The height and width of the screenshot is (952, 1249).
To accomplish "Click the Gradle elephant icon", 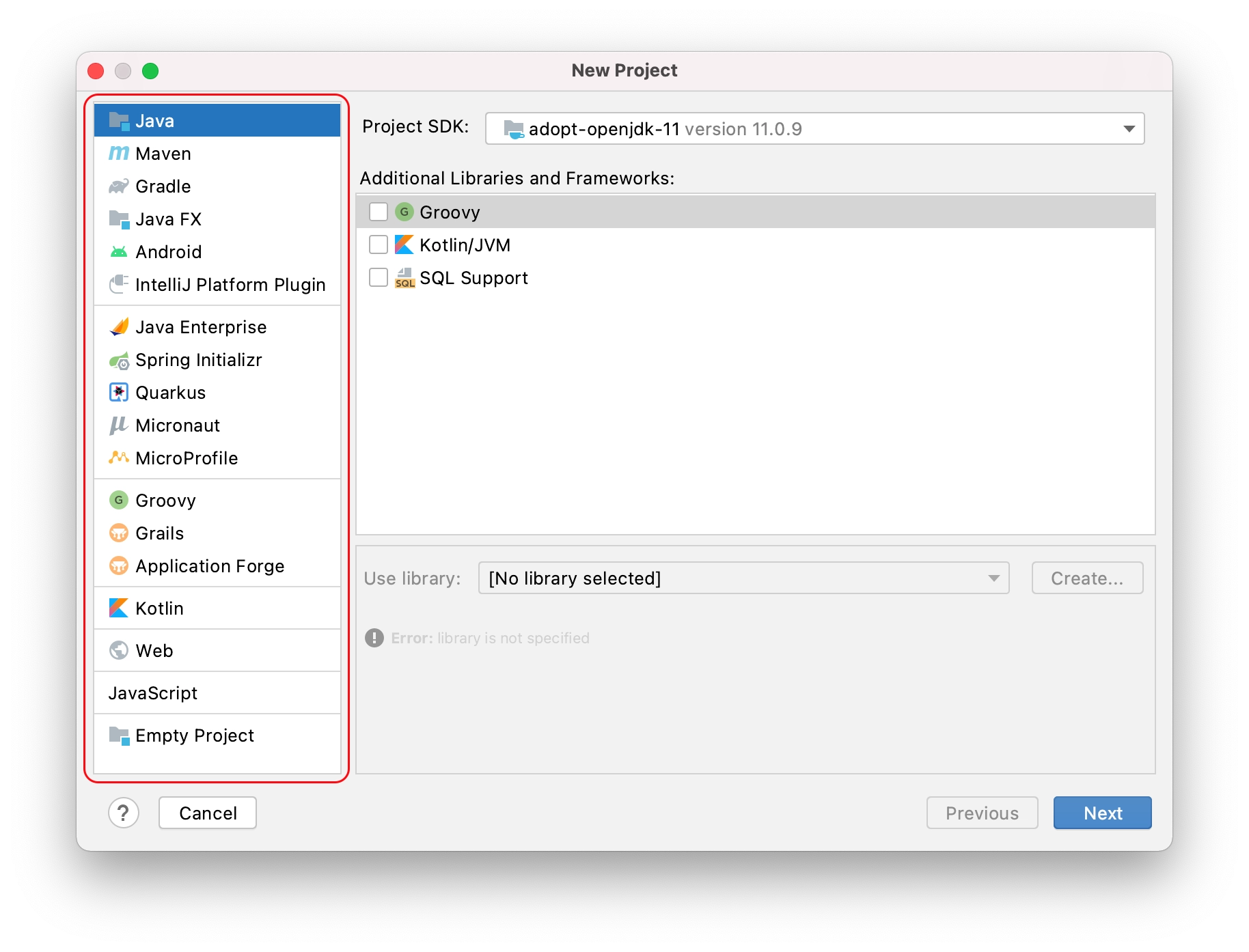I will [x=119, y=186].
